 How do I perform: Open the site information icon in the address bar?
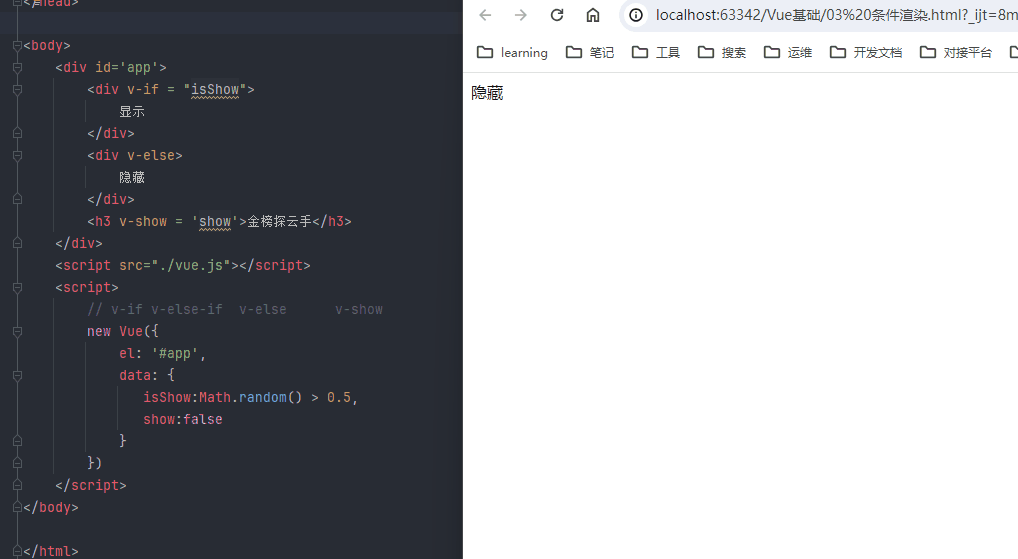(636, 15)
